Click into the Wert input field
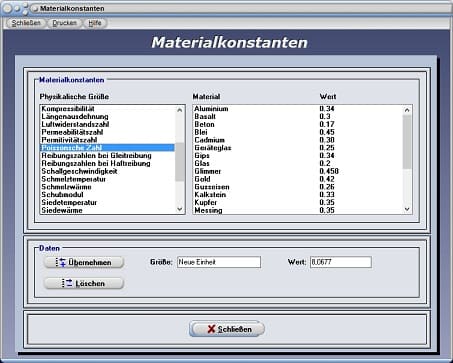The image size is (453, 363). 341,262
